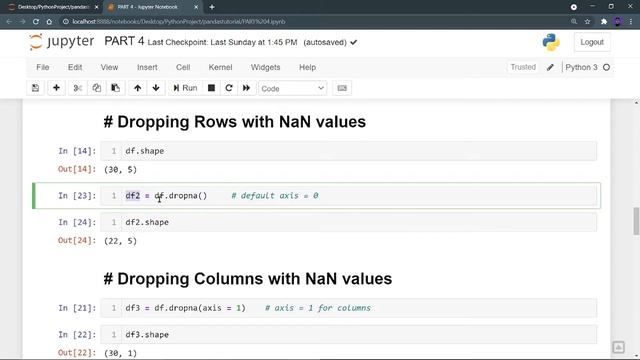Click the Python 3 kernel idle circle

coord(607,67)
